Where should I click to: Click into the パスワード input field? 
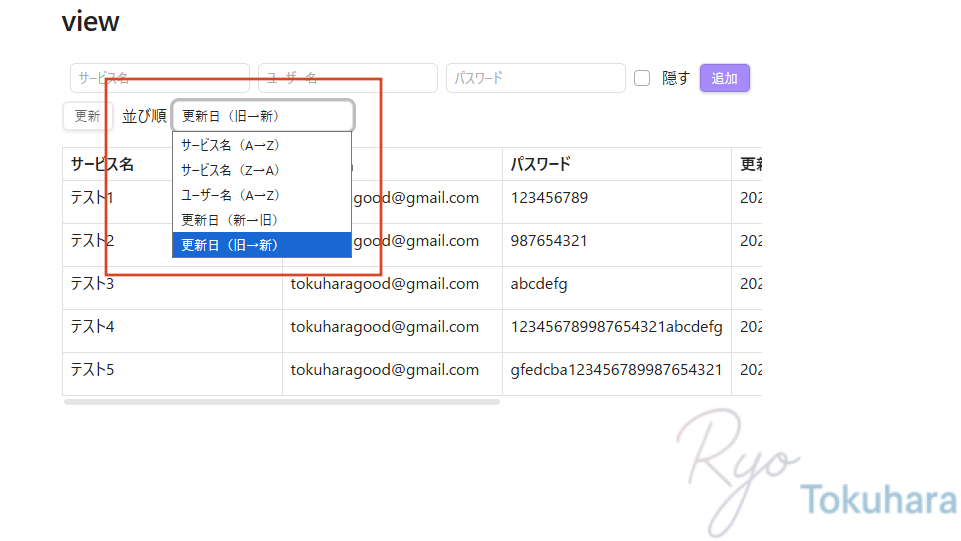(535, 78)
